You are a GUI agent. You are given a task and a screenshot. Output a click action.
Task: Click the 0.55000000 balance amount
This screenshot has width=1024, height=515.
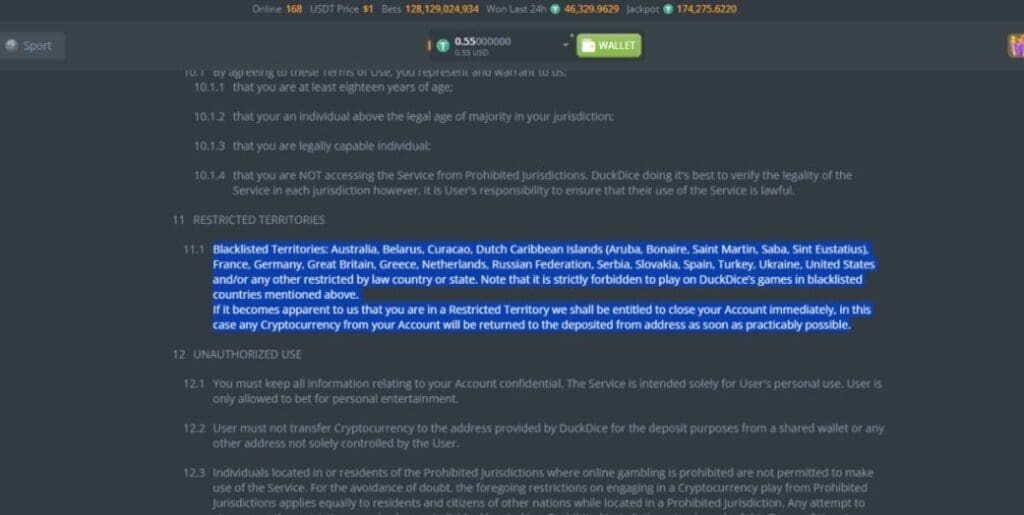(x=483, y=41)
